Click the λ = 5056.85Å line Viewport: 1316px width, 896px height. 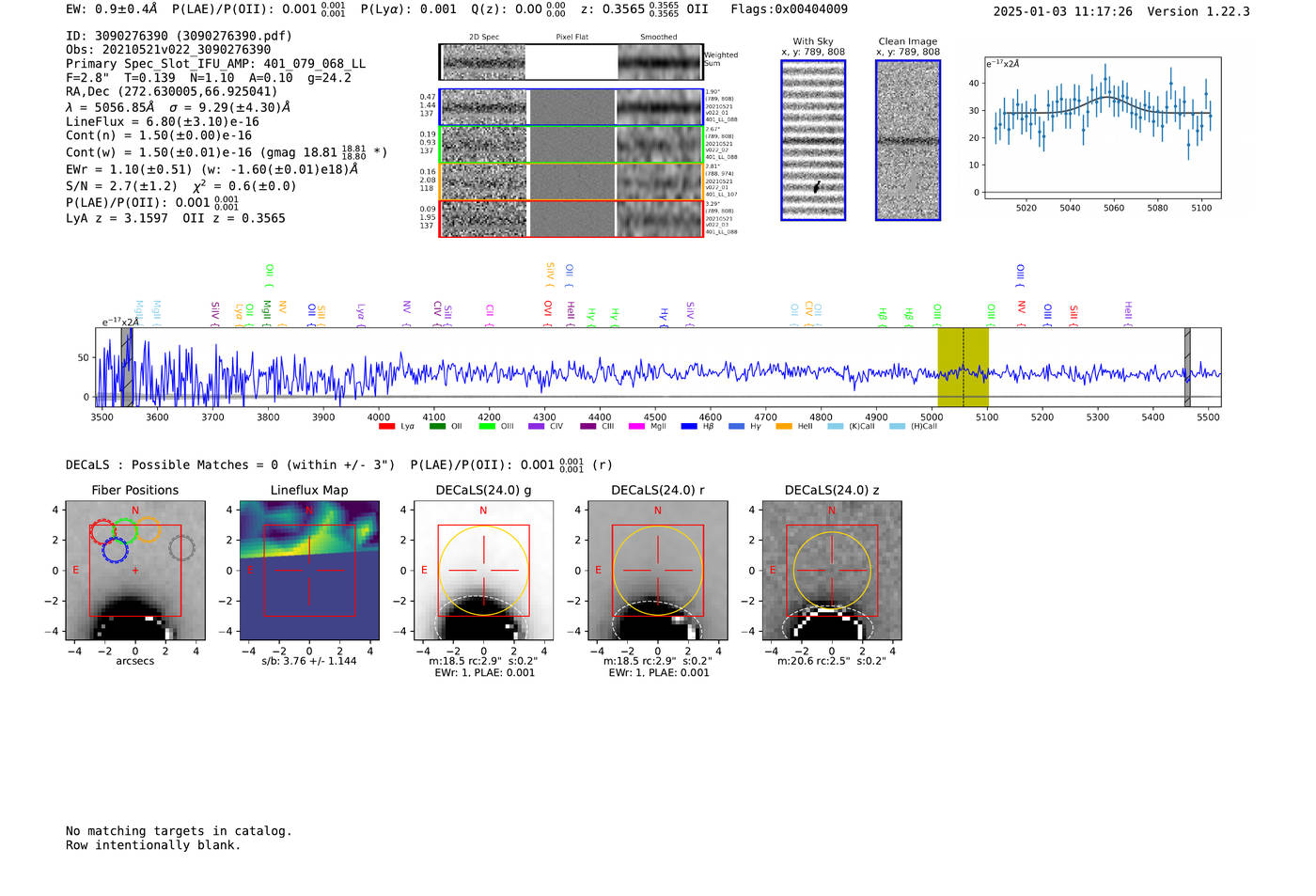(179, 107)
